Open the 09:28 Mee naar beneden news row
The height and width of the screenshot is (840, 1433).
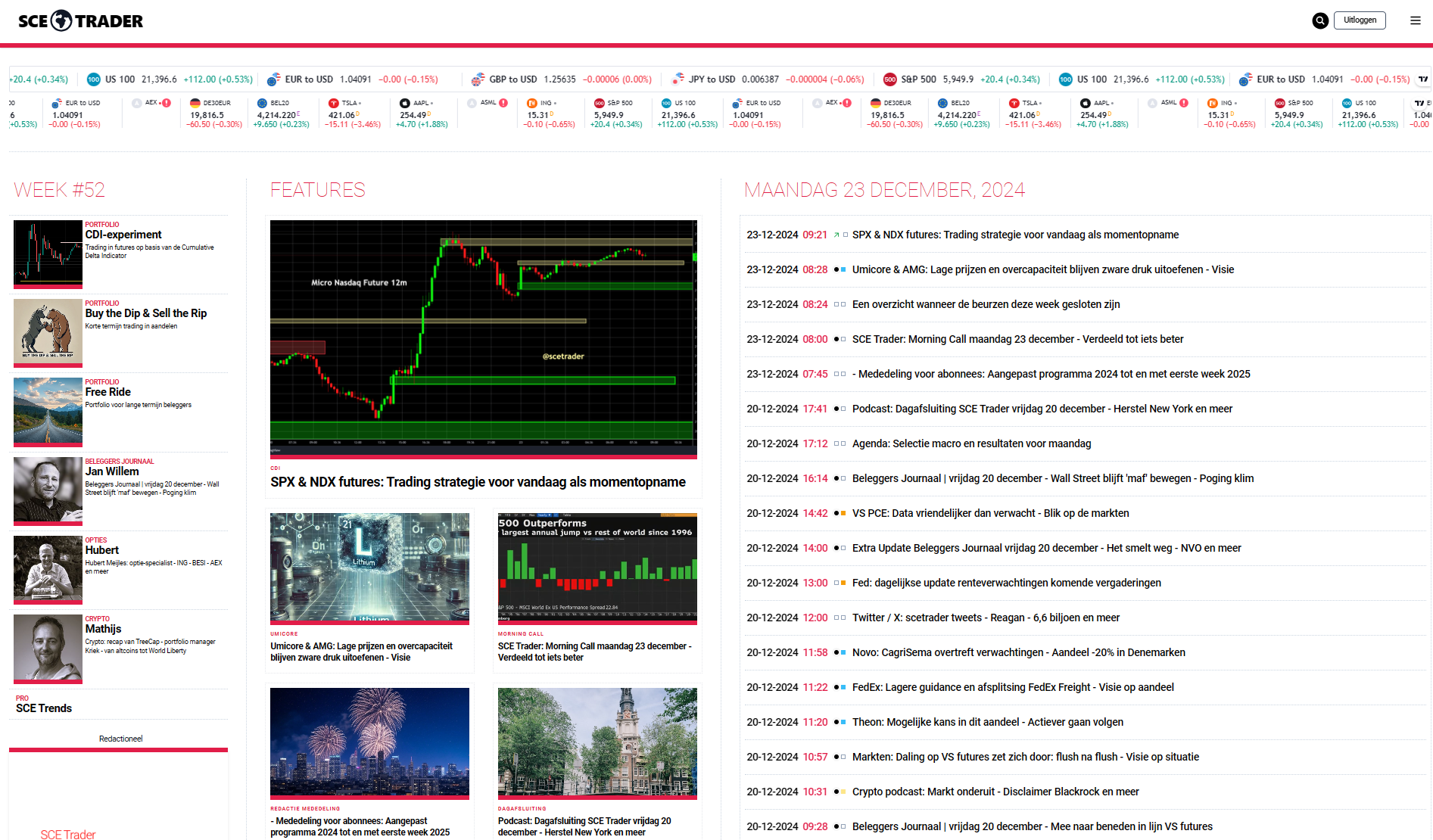1084,827
